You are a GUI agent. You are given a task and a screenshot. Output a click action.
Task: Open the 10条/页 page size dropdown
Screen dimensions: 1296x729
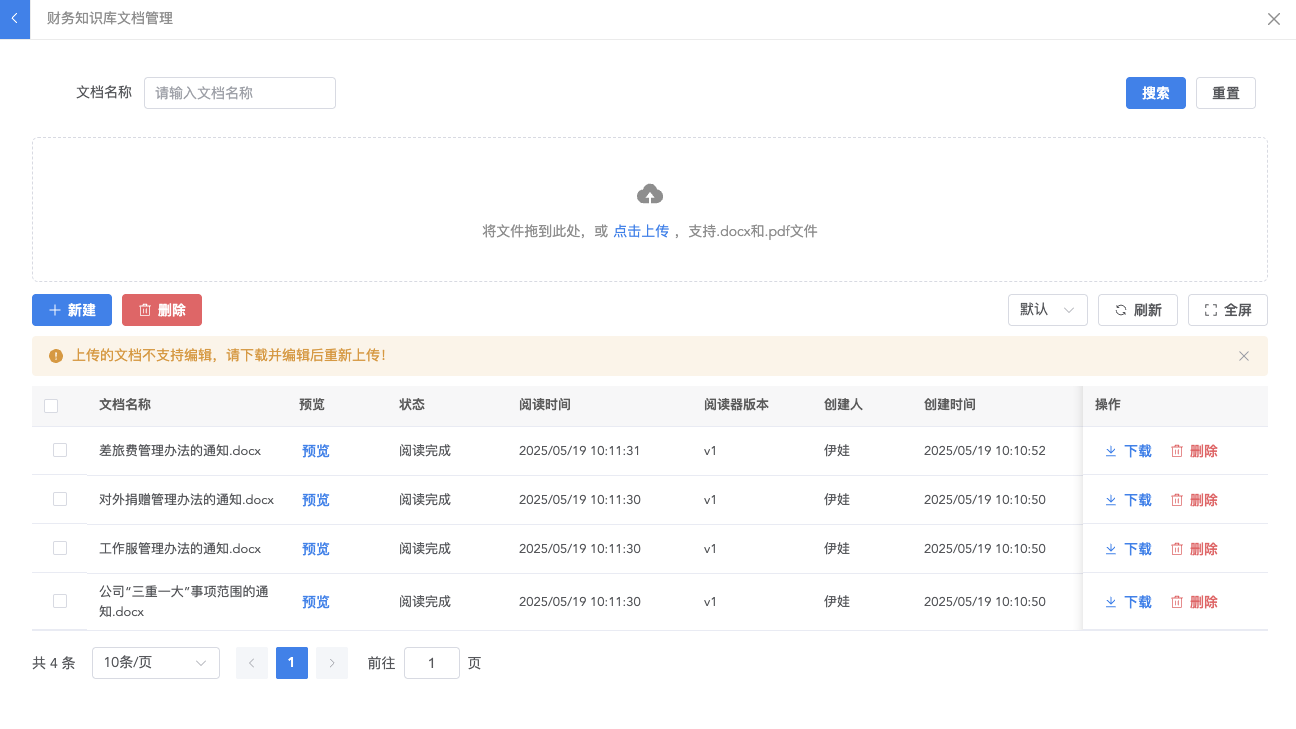156,663
